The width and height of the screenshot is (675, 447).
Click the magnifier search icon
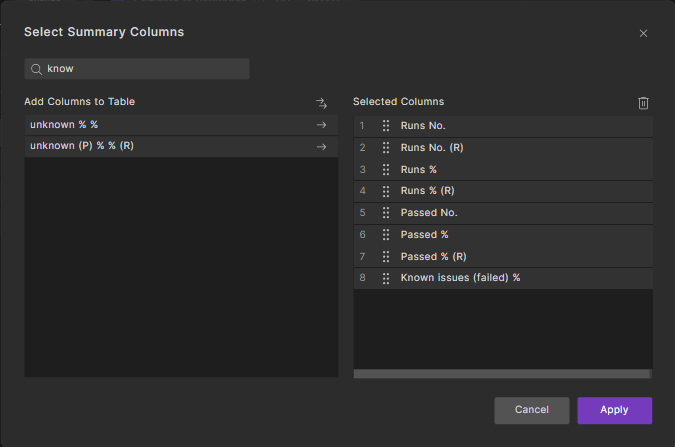tap(37, 69)
